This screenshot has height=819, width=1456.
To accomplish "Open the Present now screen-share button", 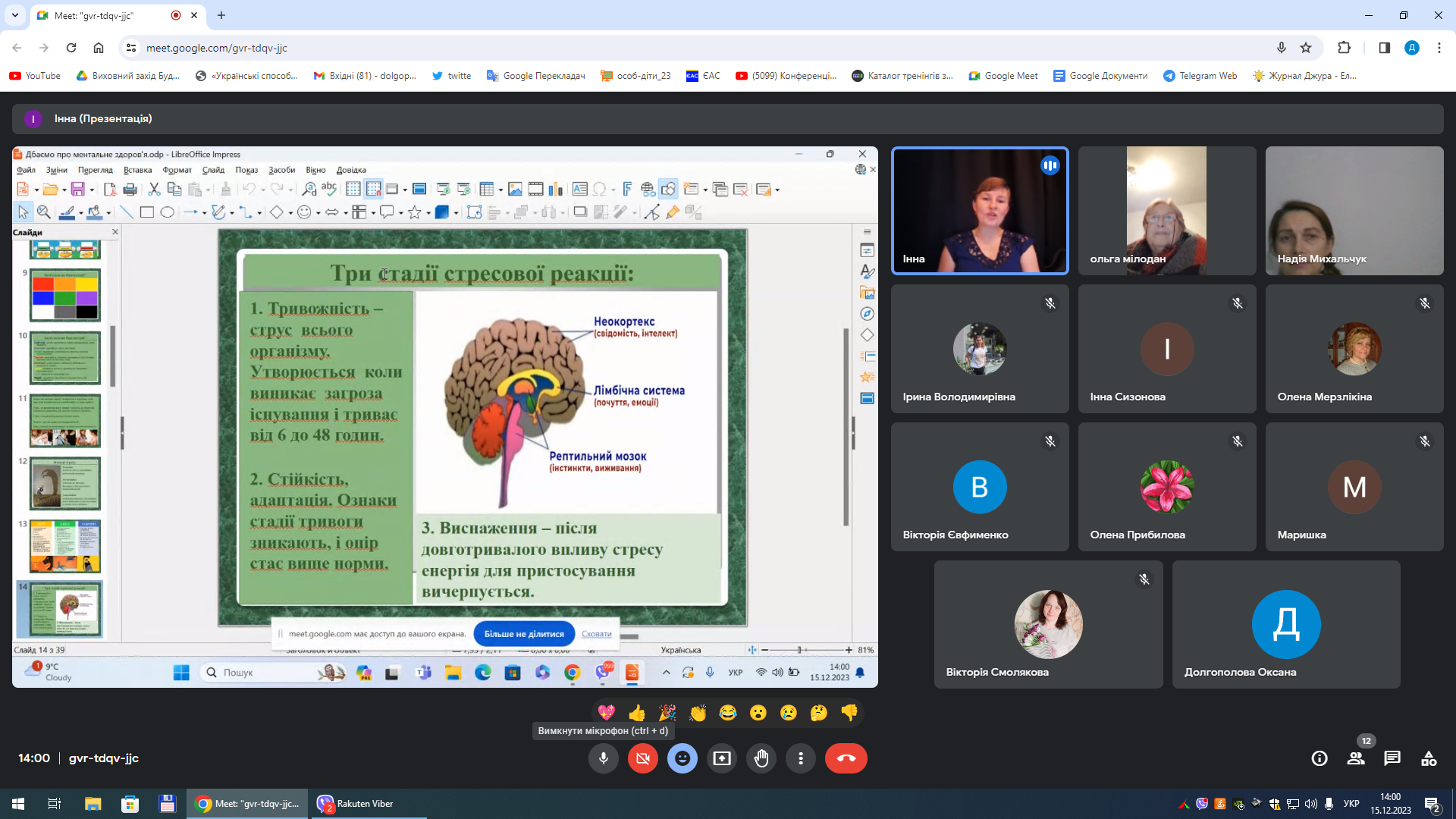I will tap(722, 758).
